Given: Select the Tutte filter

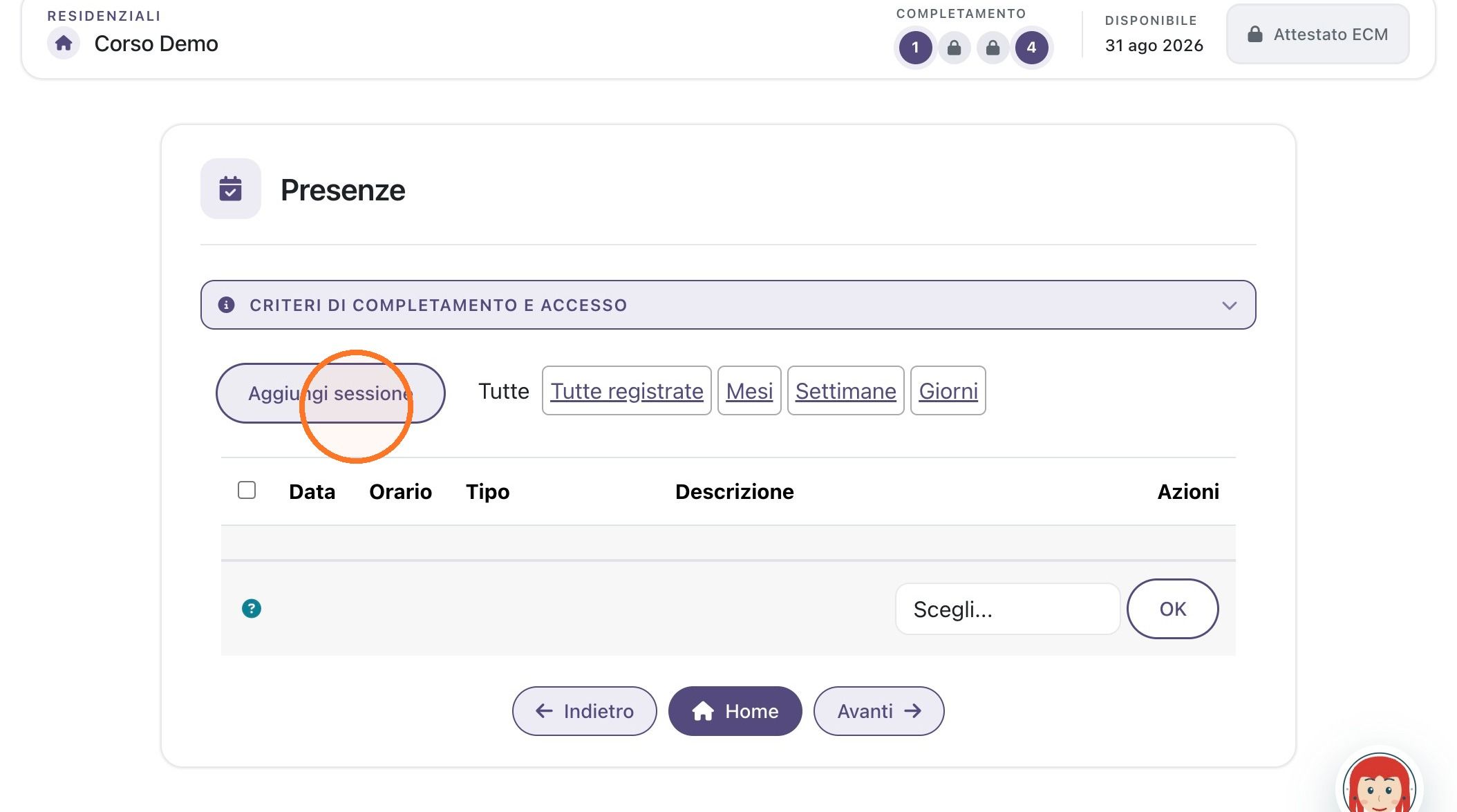Looking at the screenshot, I should [504, 391].
